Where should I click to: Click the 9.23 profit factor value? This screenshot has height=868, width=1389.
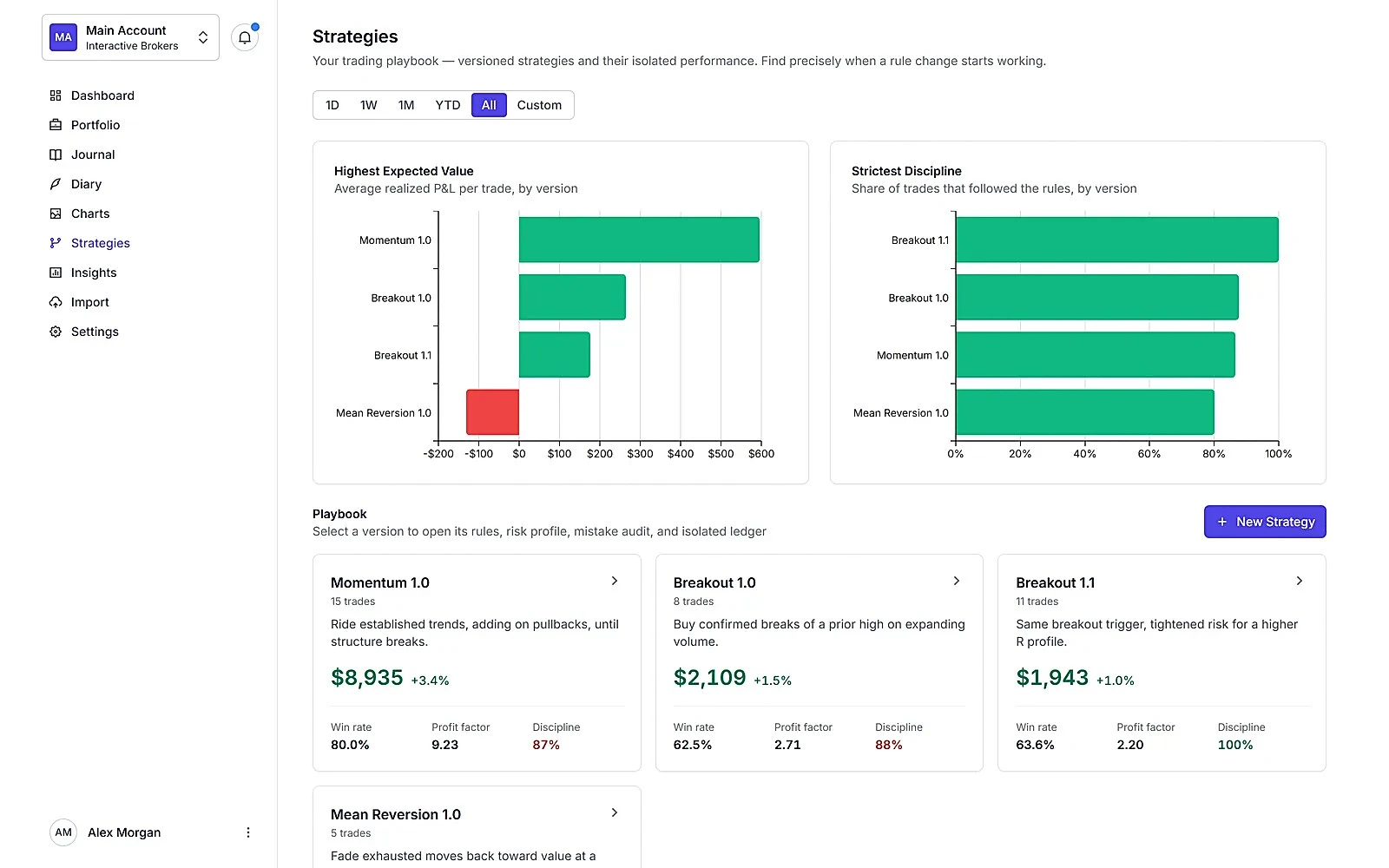(x=444, y=745)
